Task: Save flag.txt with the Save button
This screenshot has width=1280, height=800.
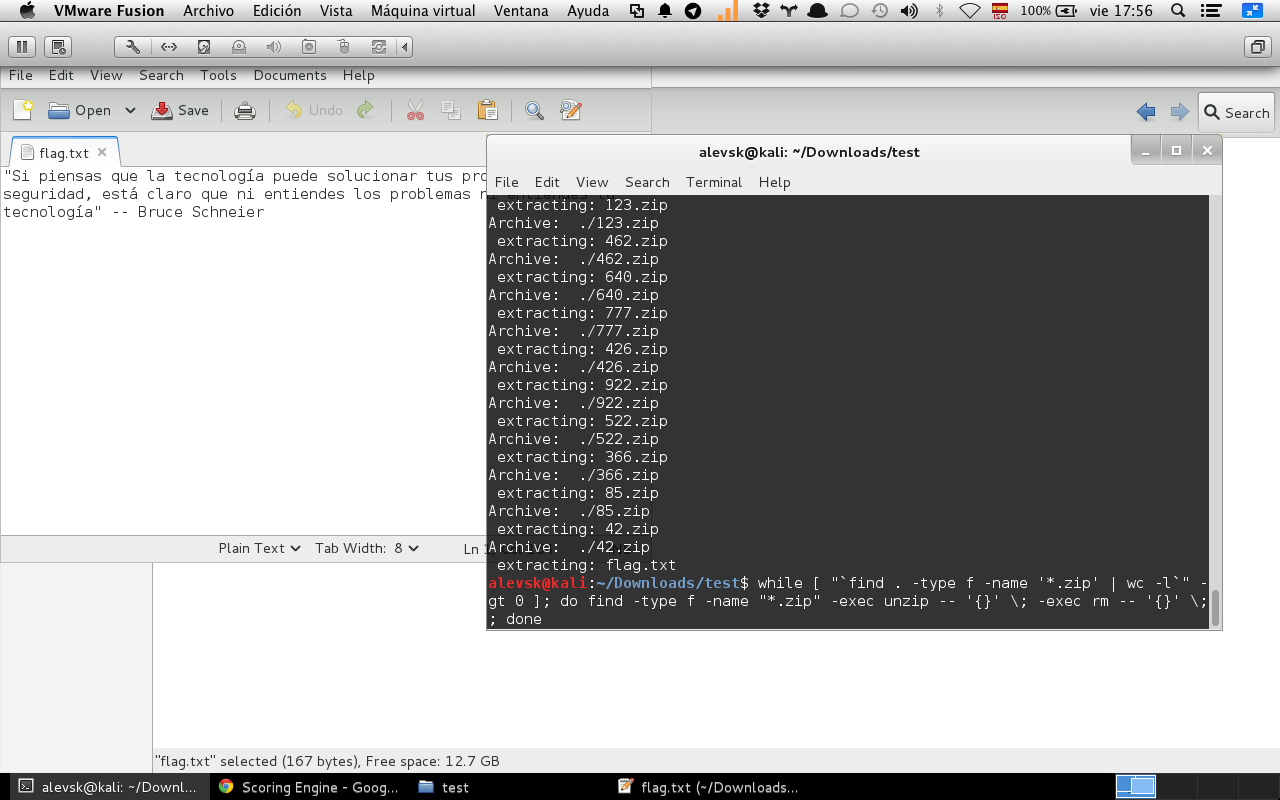Action: [x=181, y=110]
